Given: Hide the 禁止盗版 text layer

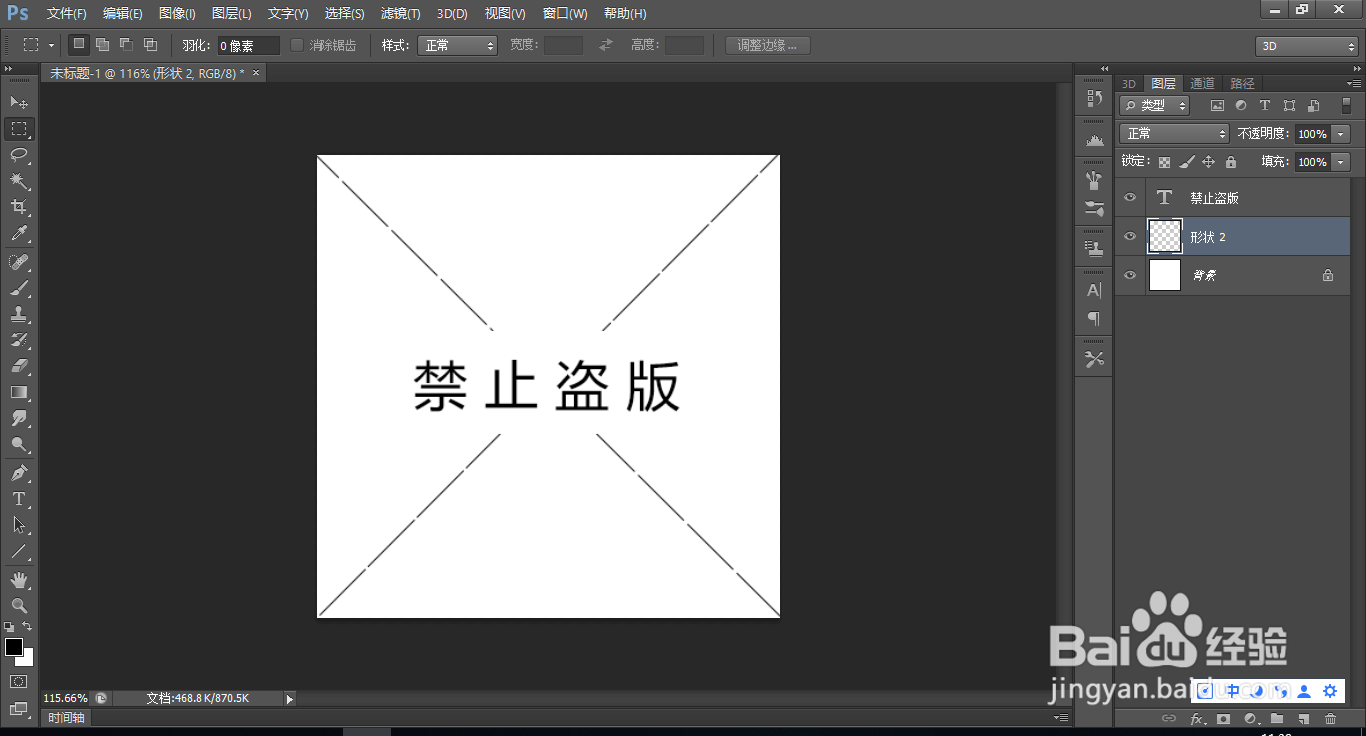Looking at the screenshot, I should click(1130, 198).
